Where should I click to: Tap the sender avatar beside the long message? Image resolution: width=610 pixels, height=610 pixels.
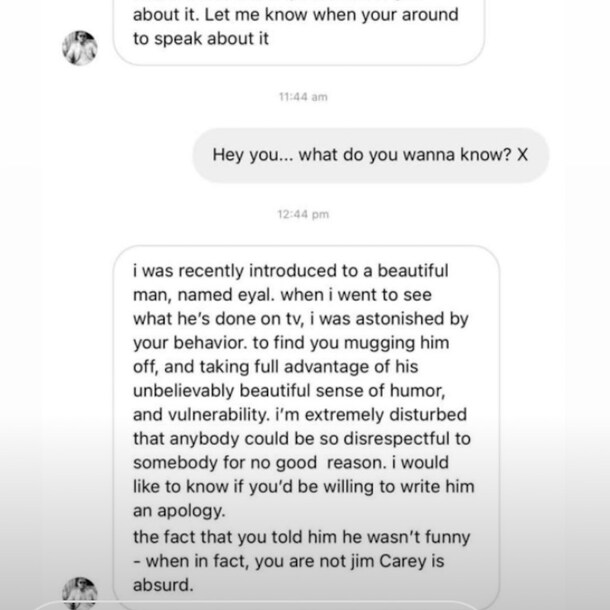pos(79,592)
